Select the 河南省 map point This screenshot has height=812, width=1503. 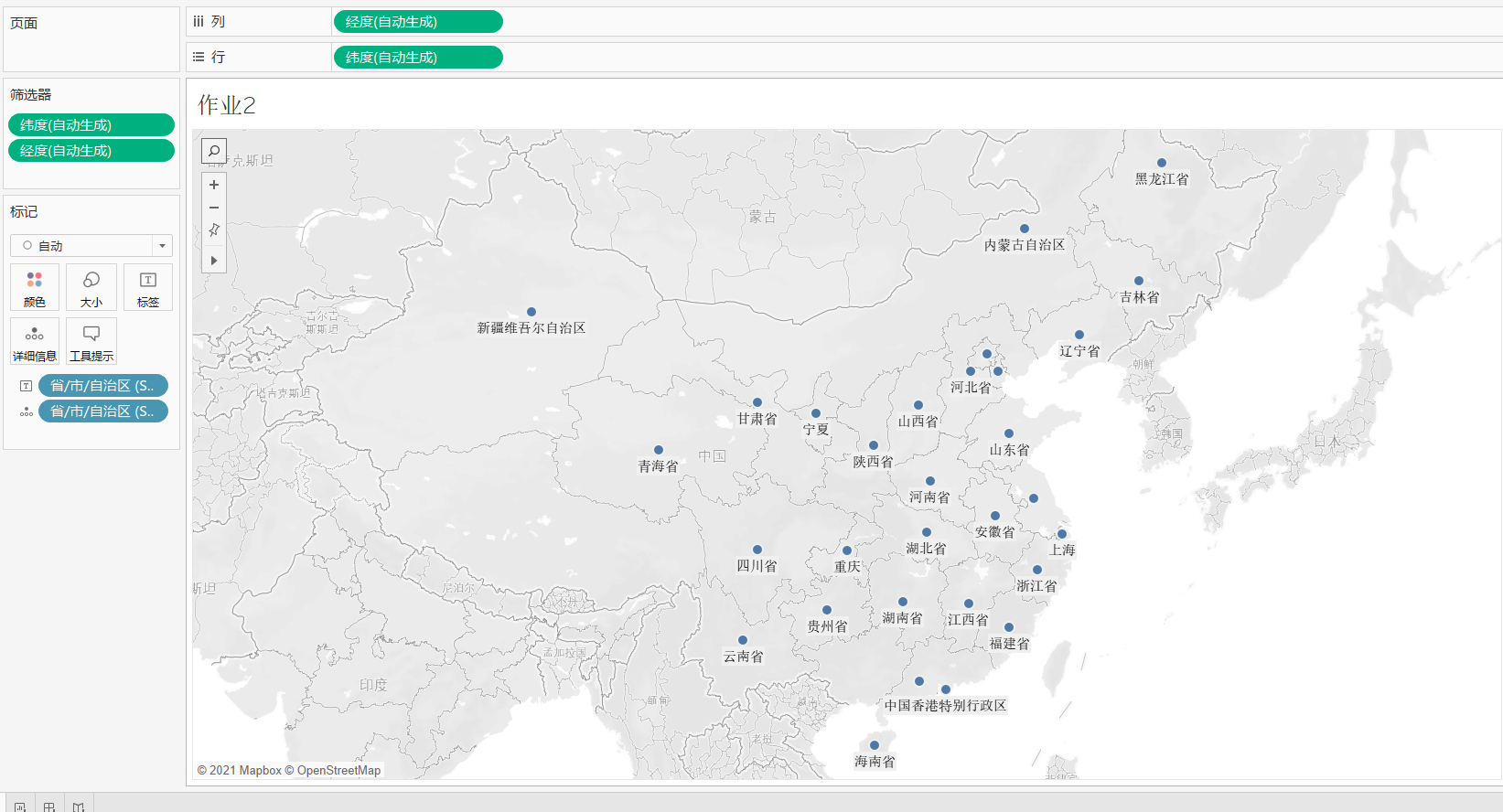(x=930, y=481)
